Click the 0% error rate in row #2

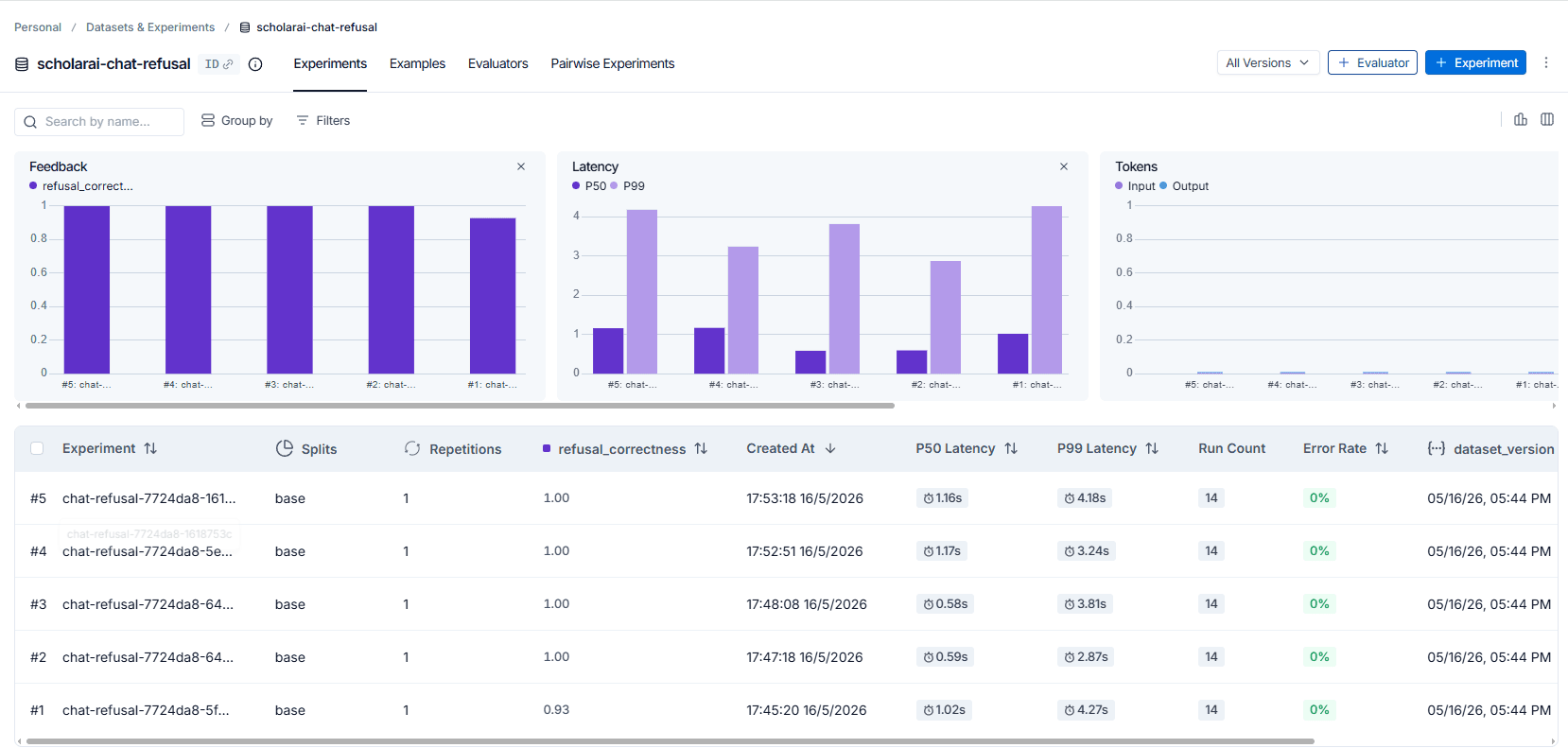(1319, 657)
